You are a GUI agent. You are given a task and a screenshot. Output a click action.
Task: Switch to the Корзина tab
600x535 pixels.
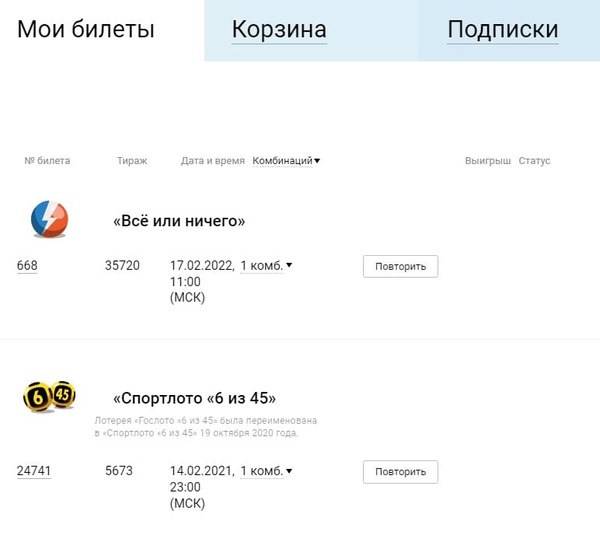279,30
